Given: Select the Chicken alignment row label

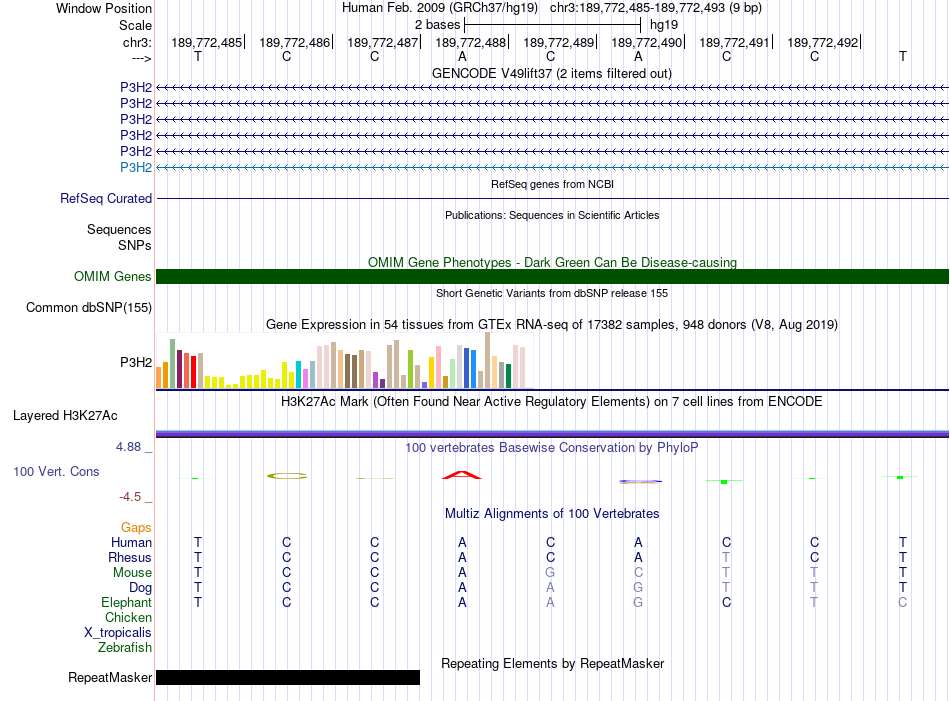Looking at the screenshot, I should 128,617.
